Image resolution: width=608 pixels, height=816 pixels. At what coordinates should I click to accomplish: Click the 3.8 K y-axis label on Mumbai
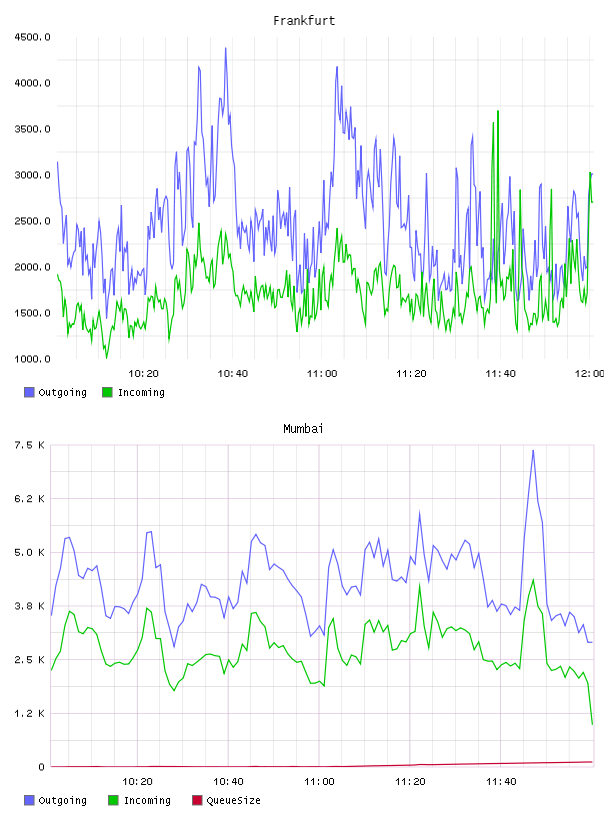29,606
